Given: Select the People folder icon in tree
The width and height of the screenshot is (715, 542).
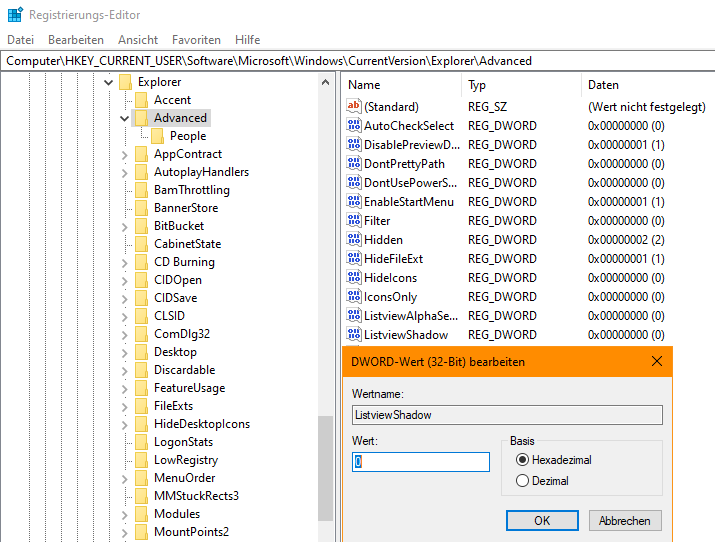Looking at the screenshot, I should [x=157, y=136].
